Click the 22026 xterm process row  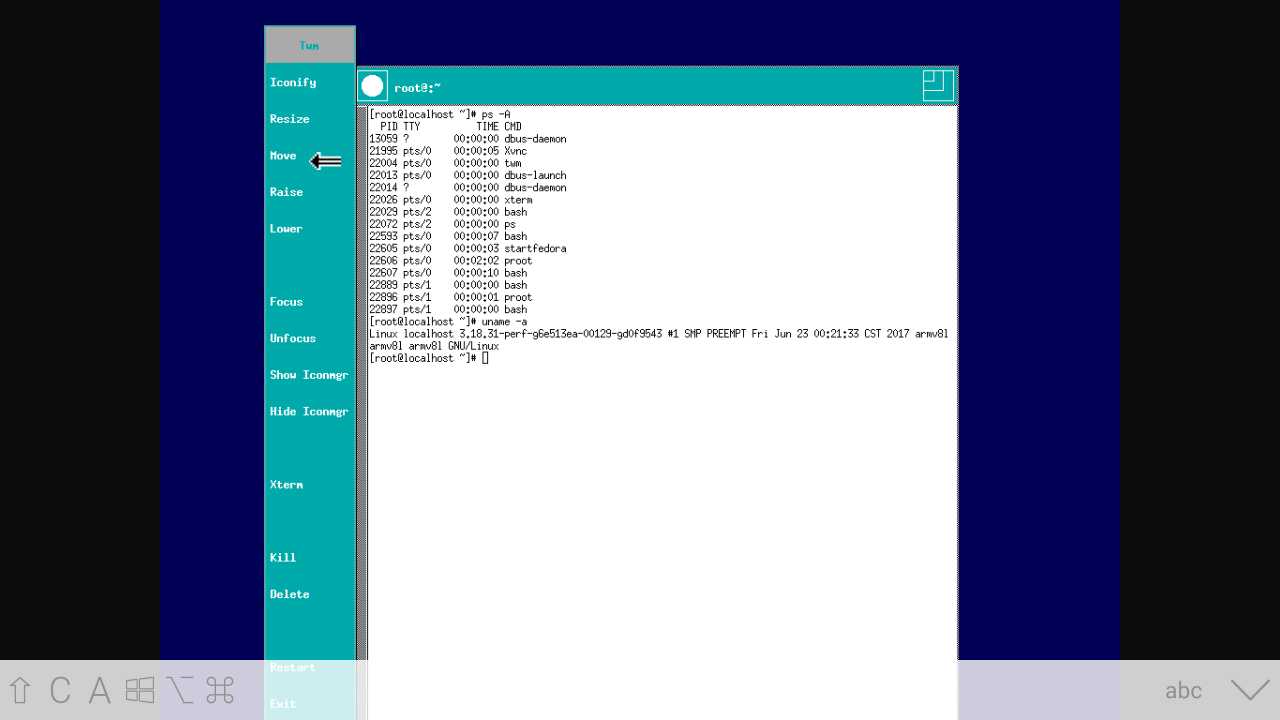(x=451, y=200)
